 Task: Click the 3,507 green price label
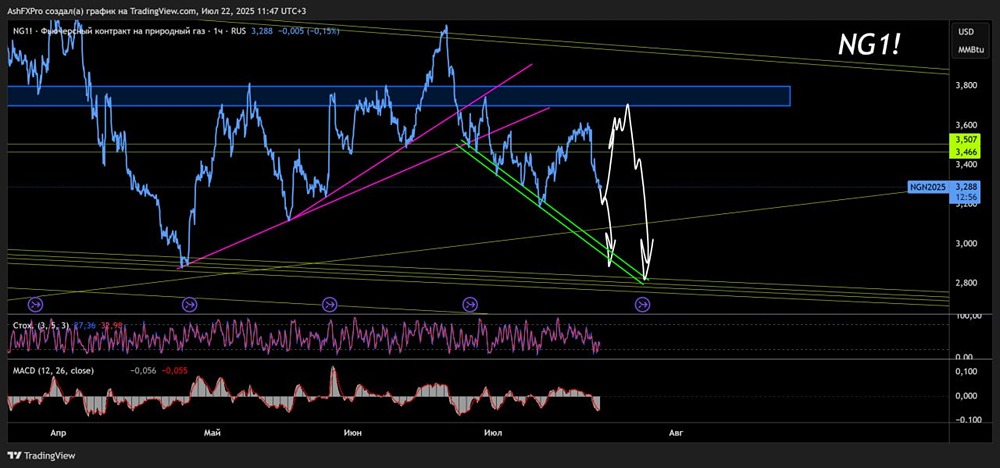964,142
